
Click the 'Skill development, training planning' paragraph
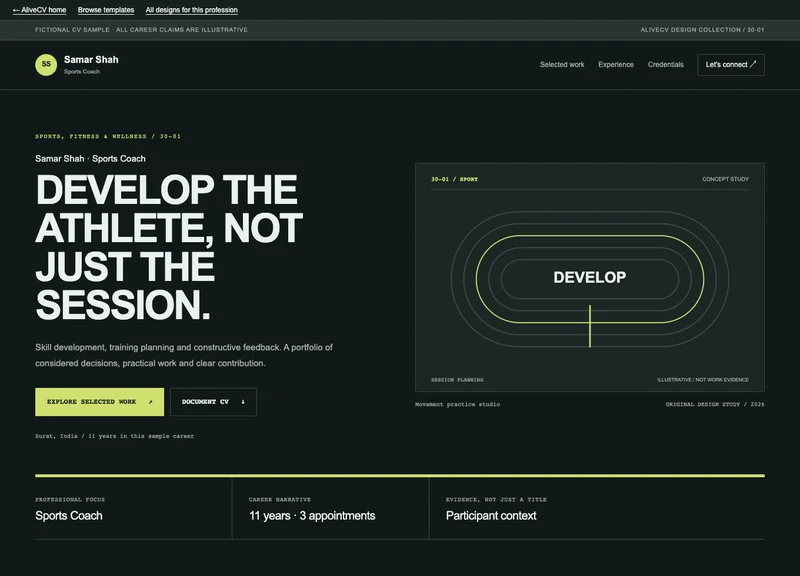(184, 355)
